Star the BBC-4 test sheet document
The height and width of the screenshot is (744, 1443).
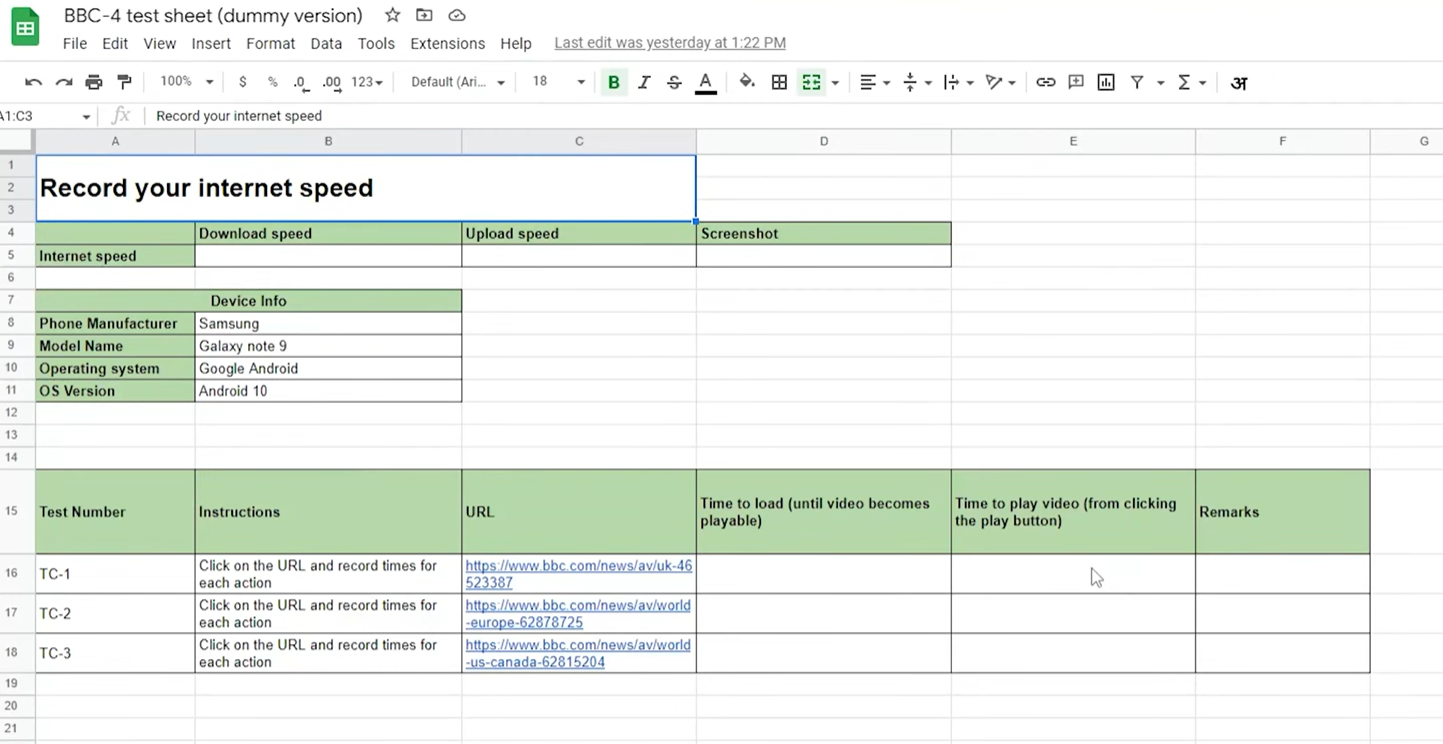click(x=393, y=15)
